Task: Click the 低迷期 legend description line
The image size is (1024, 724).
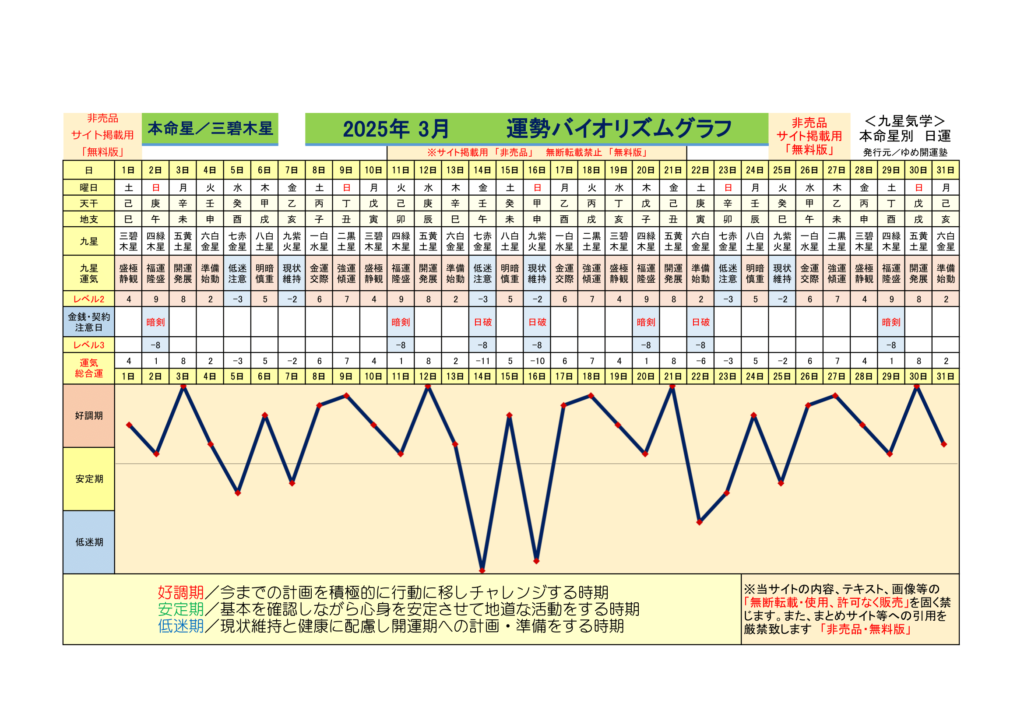Action: [391, 626]
